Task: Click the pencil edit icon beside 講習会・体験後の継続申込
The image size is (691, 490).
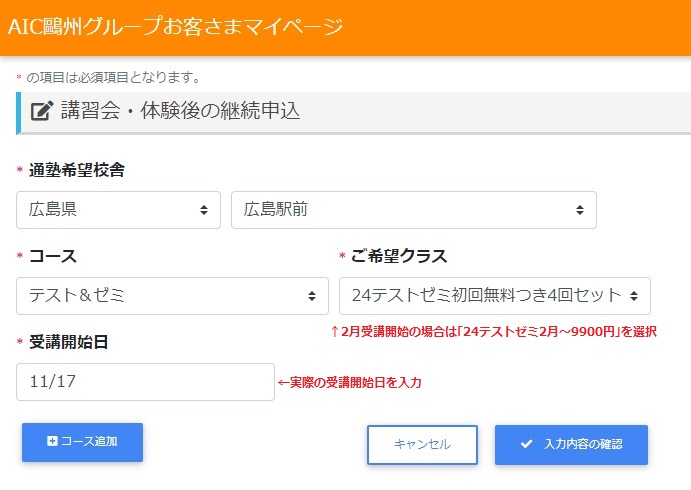Action: pos(41,111)
